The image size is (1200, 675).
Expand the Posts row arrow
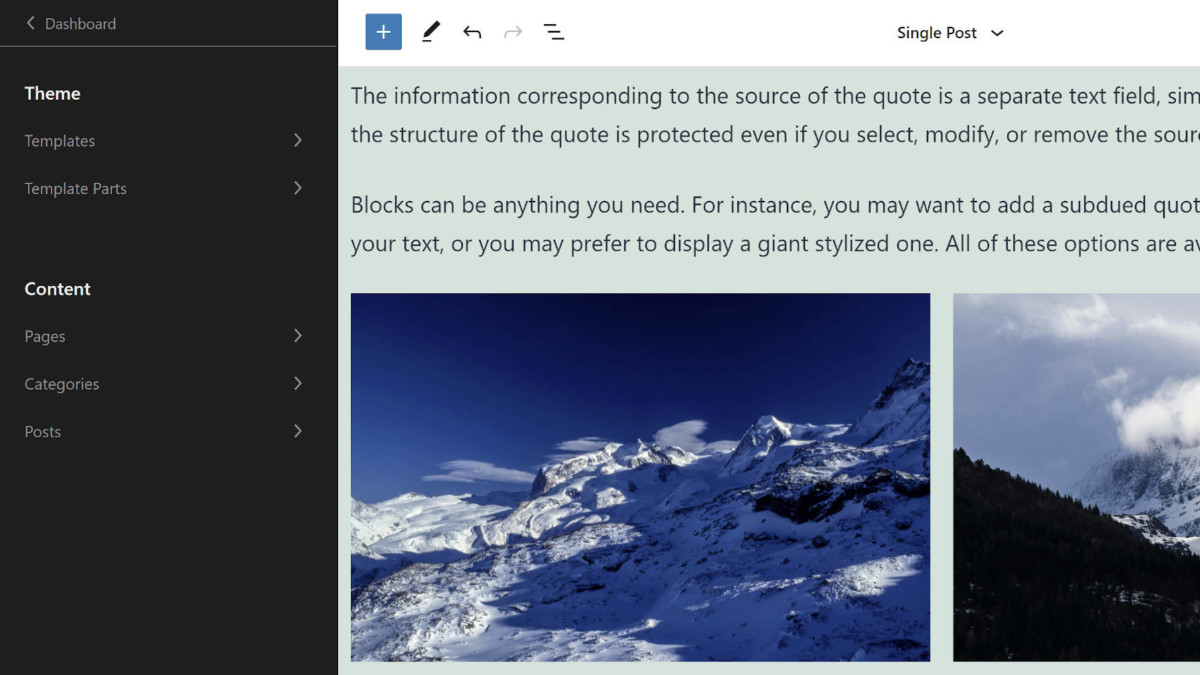coord(297,431)
